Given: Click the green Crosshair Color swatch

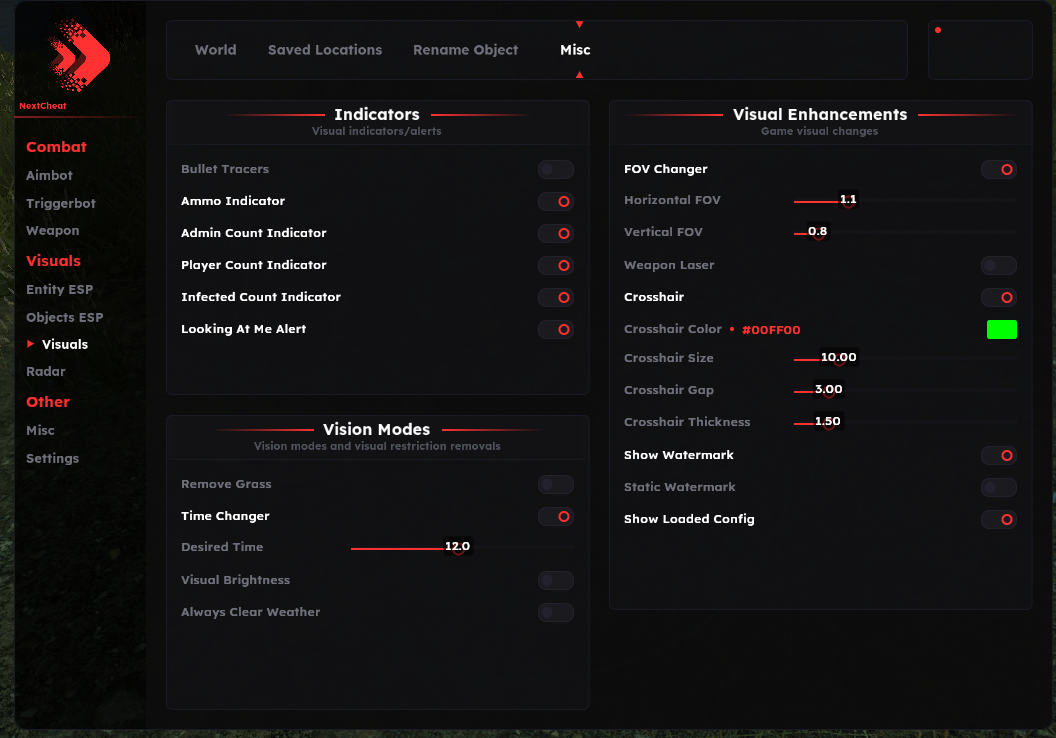Looking at the screenshot, I should click(1001, 329).
